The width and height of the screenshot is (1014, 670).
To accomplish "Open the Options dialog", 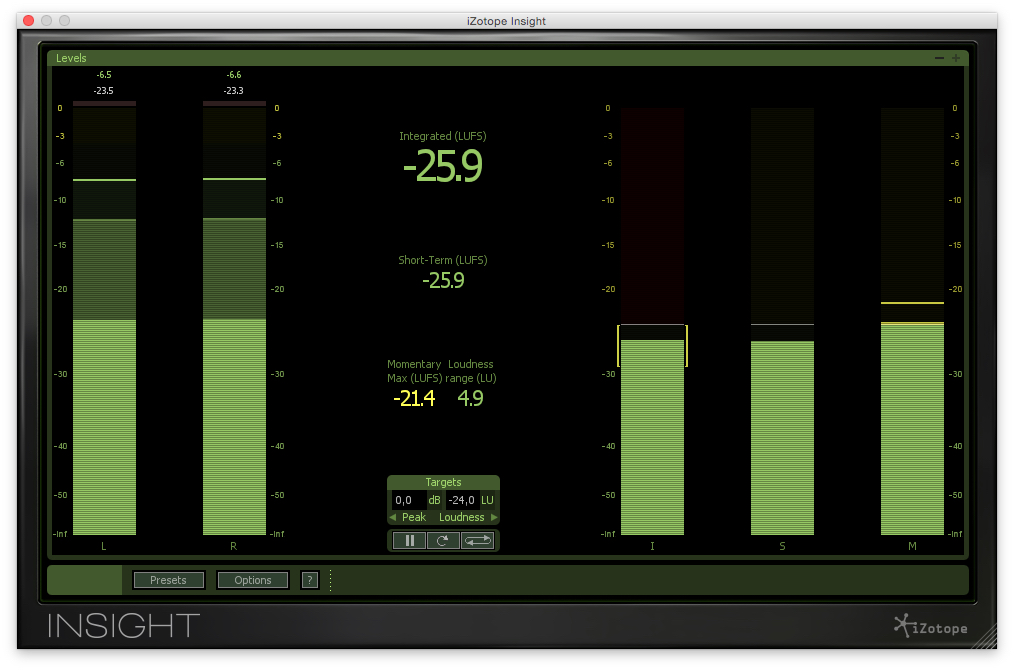I will coord(252,580).
